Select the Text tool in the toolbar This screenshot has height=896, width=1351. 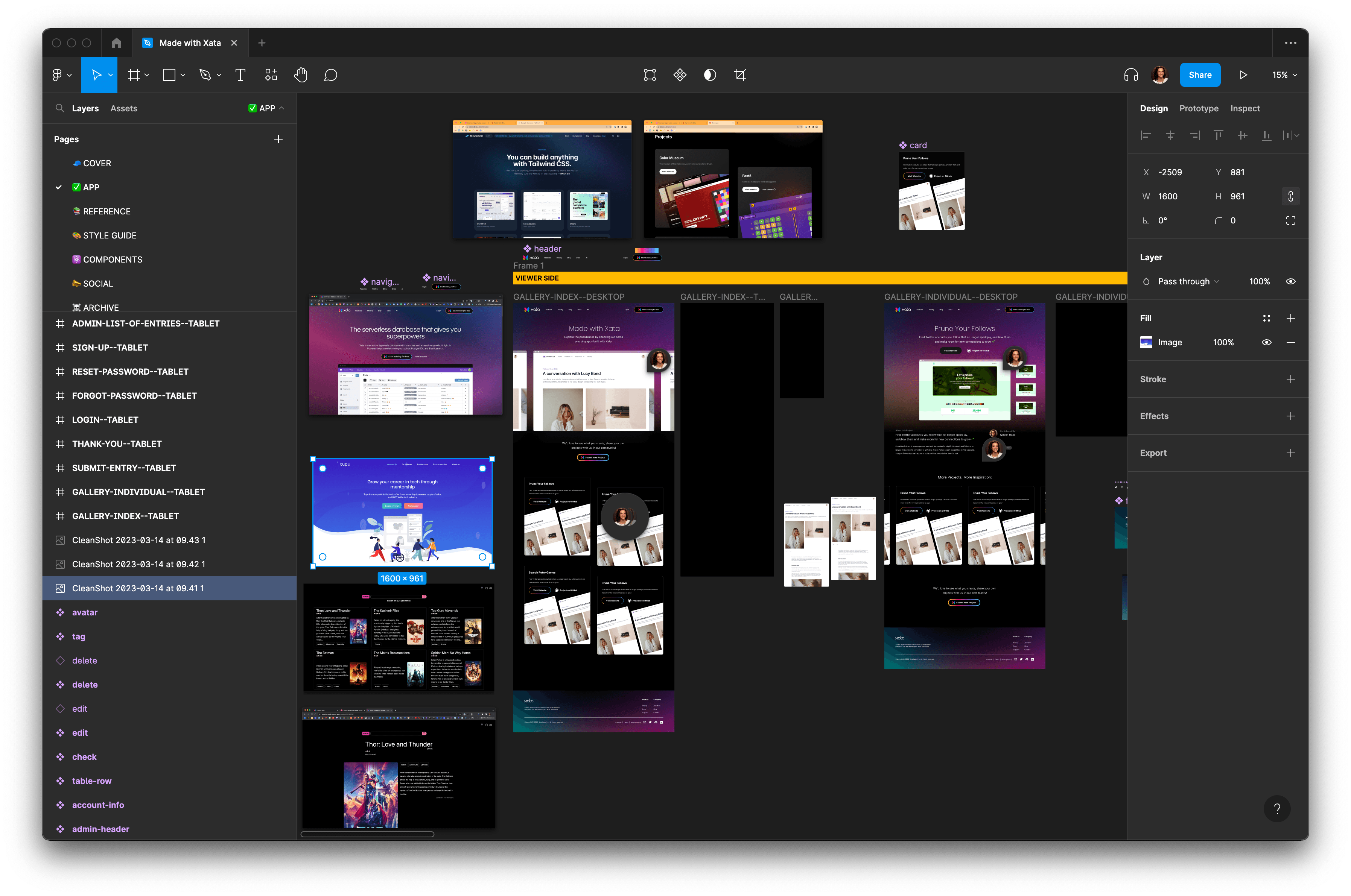[x=240, y=74]
